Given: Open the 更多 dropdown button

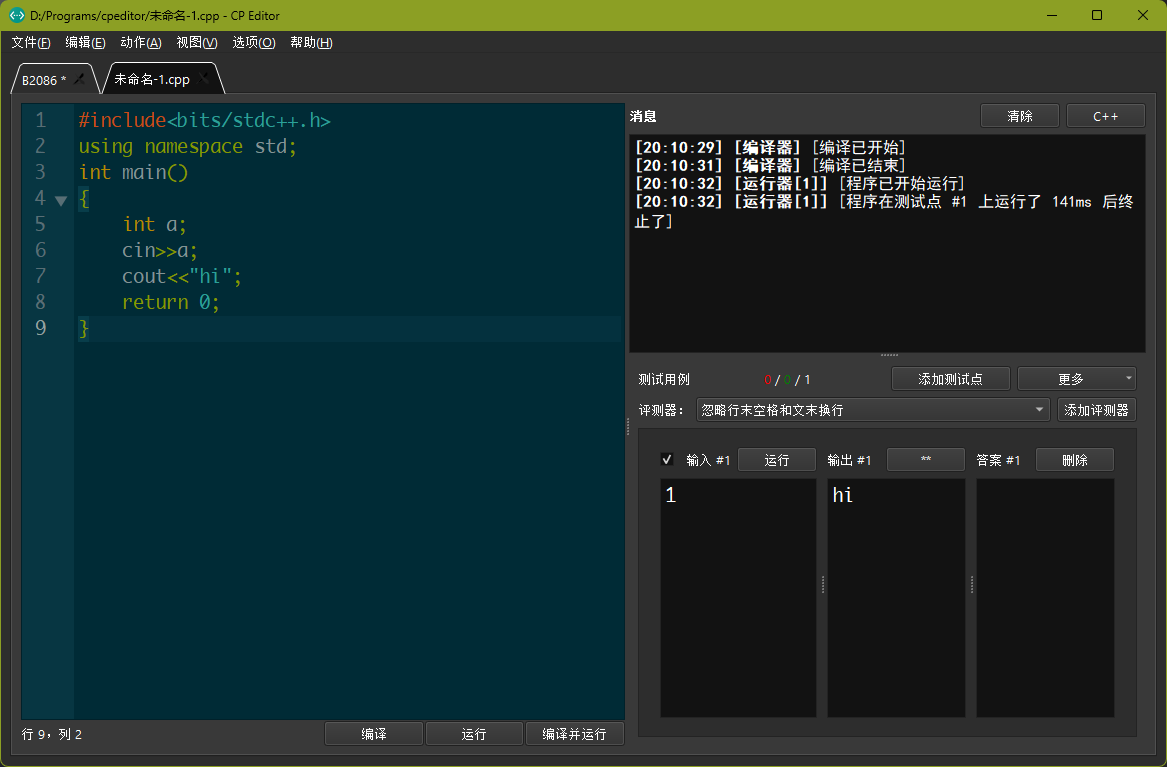Looking at the screenshot, I should tap(1076, 379).
